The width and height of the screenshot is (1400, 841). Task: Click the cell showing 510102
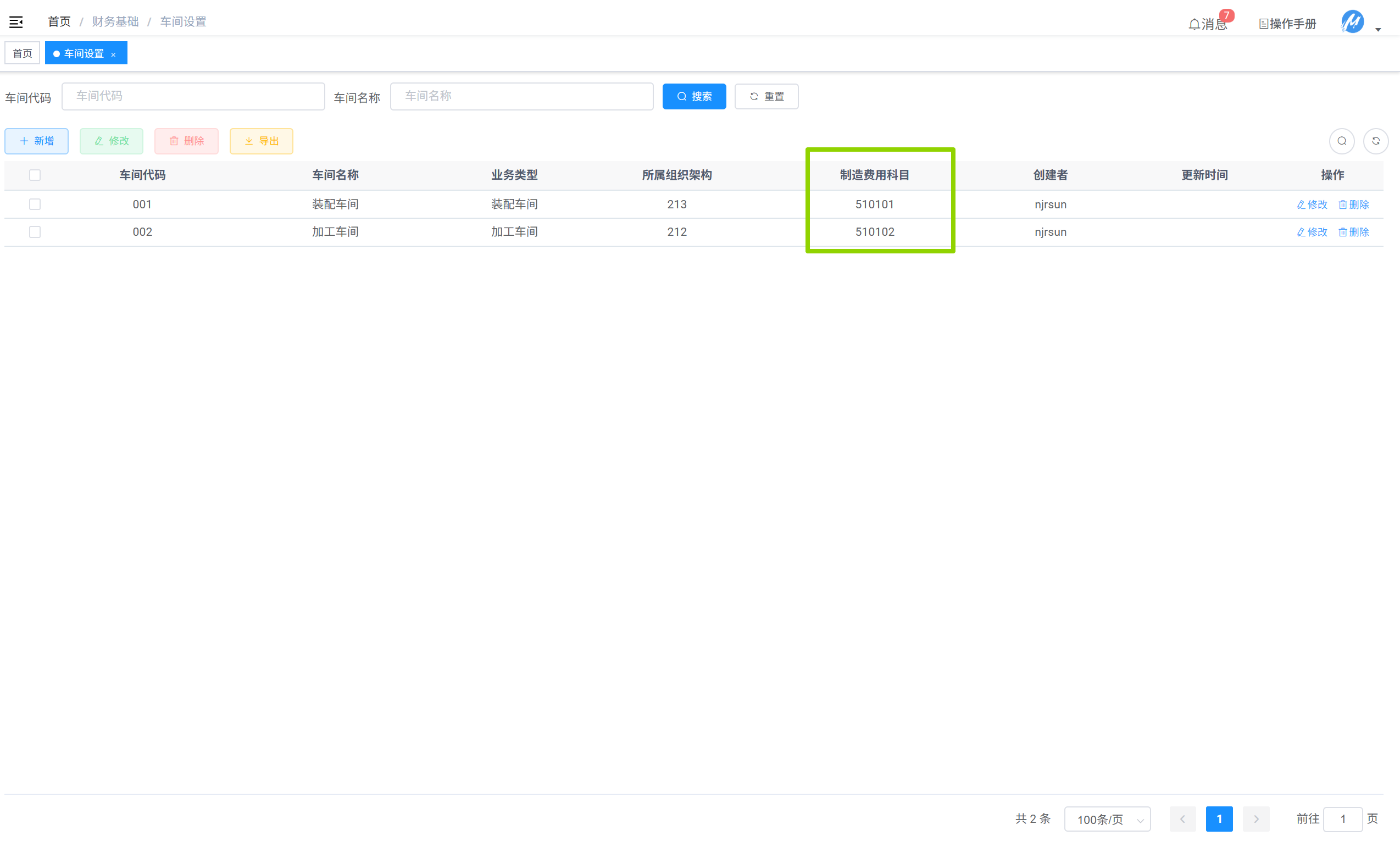(x=874, y=232)
